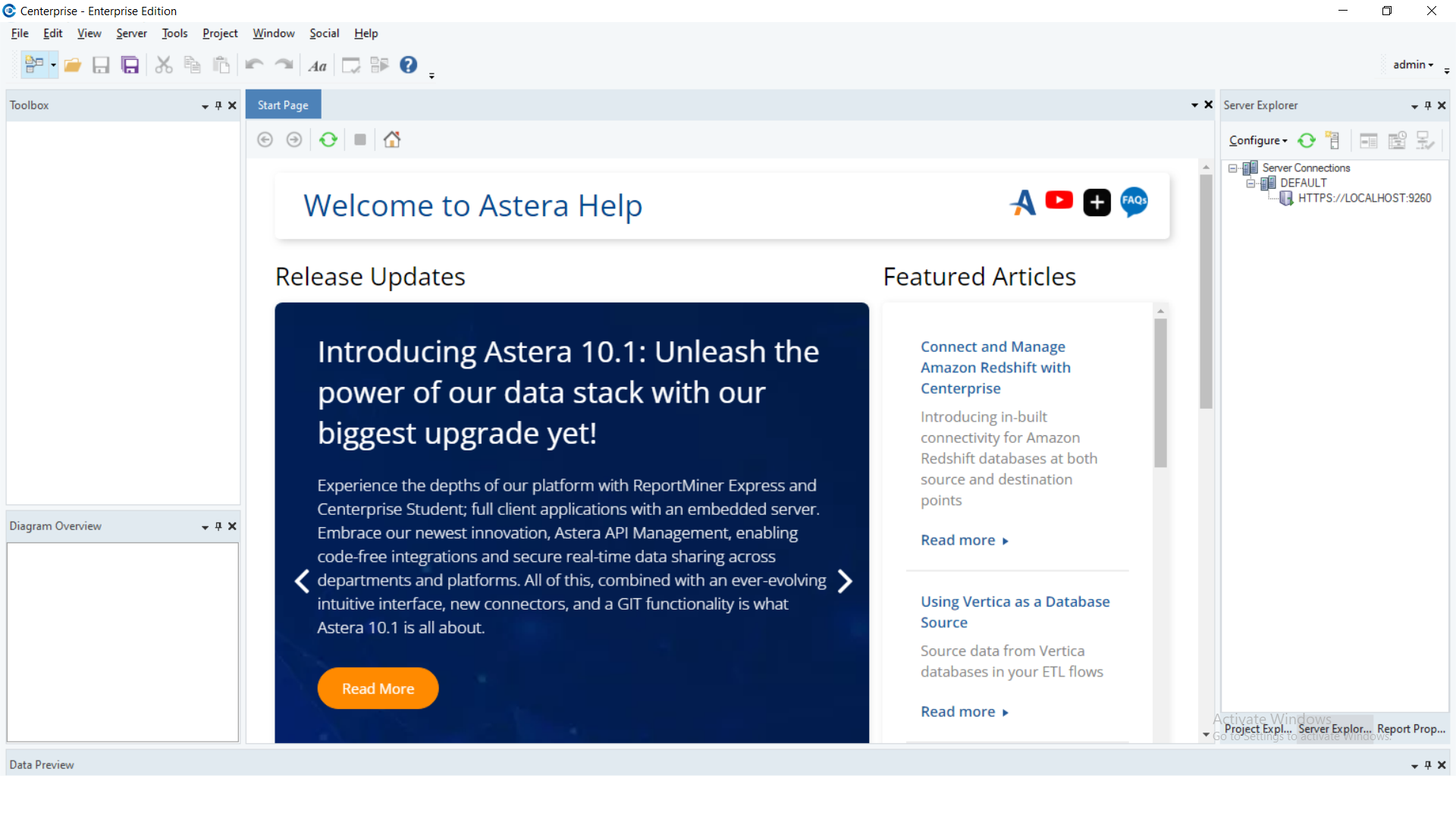Click the orange Read More button
1456x819 pixels.
click(377, 688)
